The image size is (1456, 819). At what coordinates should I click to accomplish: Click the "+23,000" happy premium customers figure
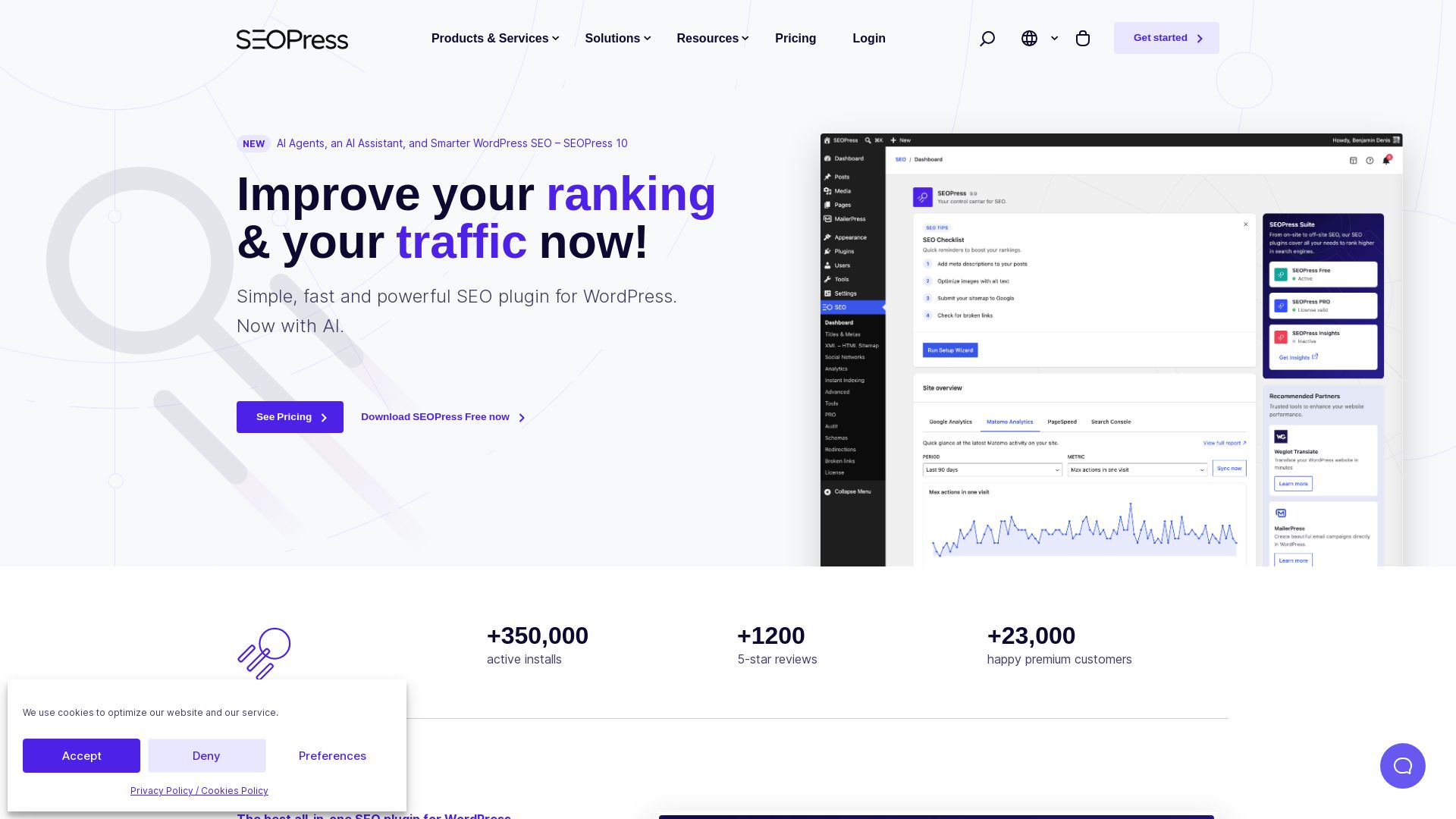click(1031, 635)
